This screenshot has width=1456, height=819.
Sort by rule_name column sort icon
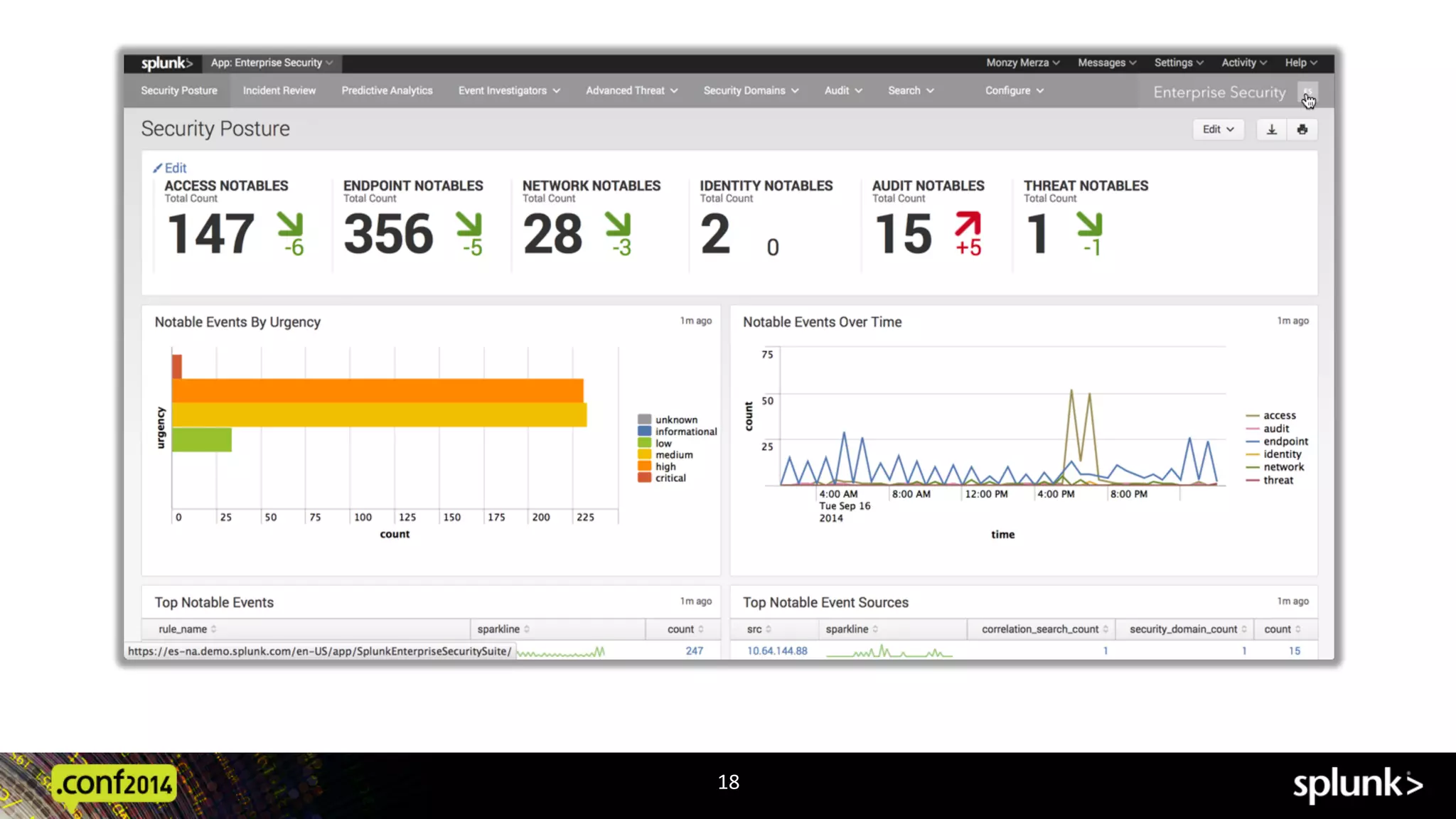point(214,629)
